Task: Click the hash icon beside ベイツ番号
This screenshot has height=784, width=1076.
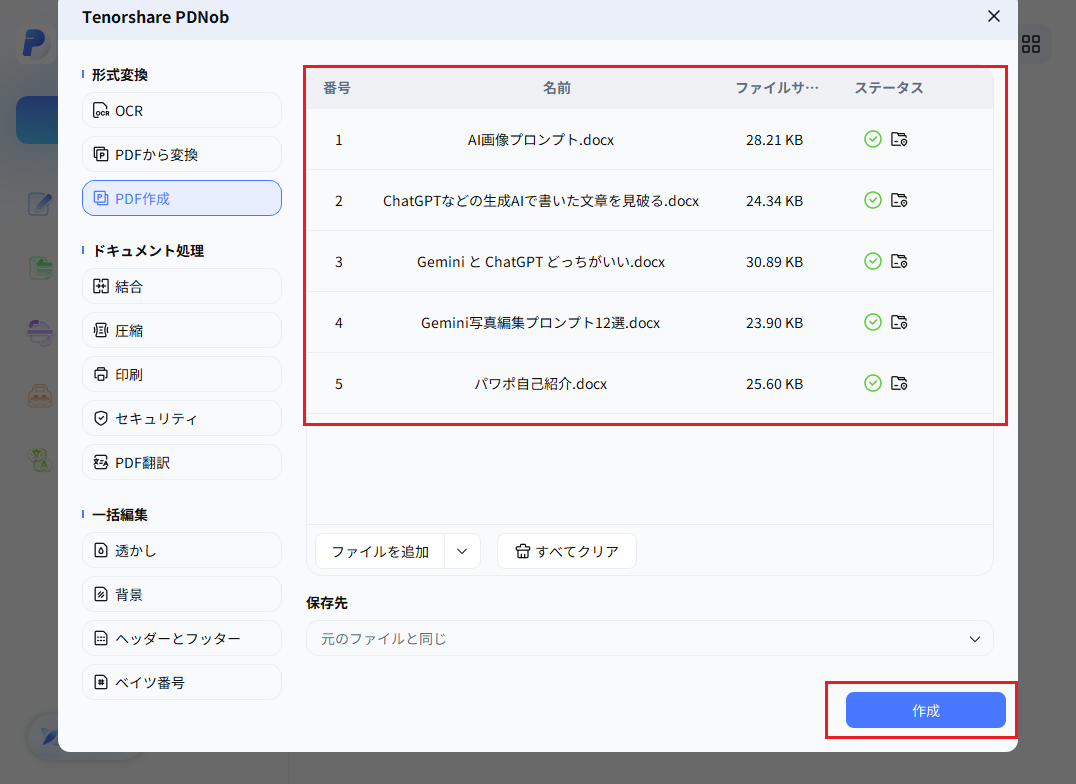Action: click(x=101, y=682)
